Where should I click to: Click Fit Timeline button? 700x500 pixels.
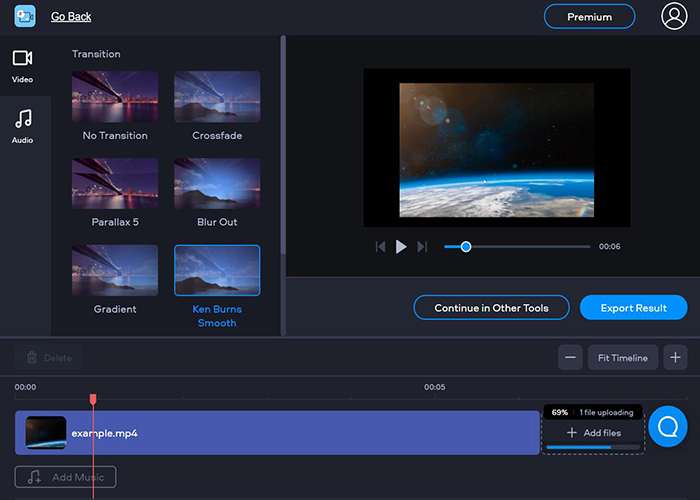point(623,357)
